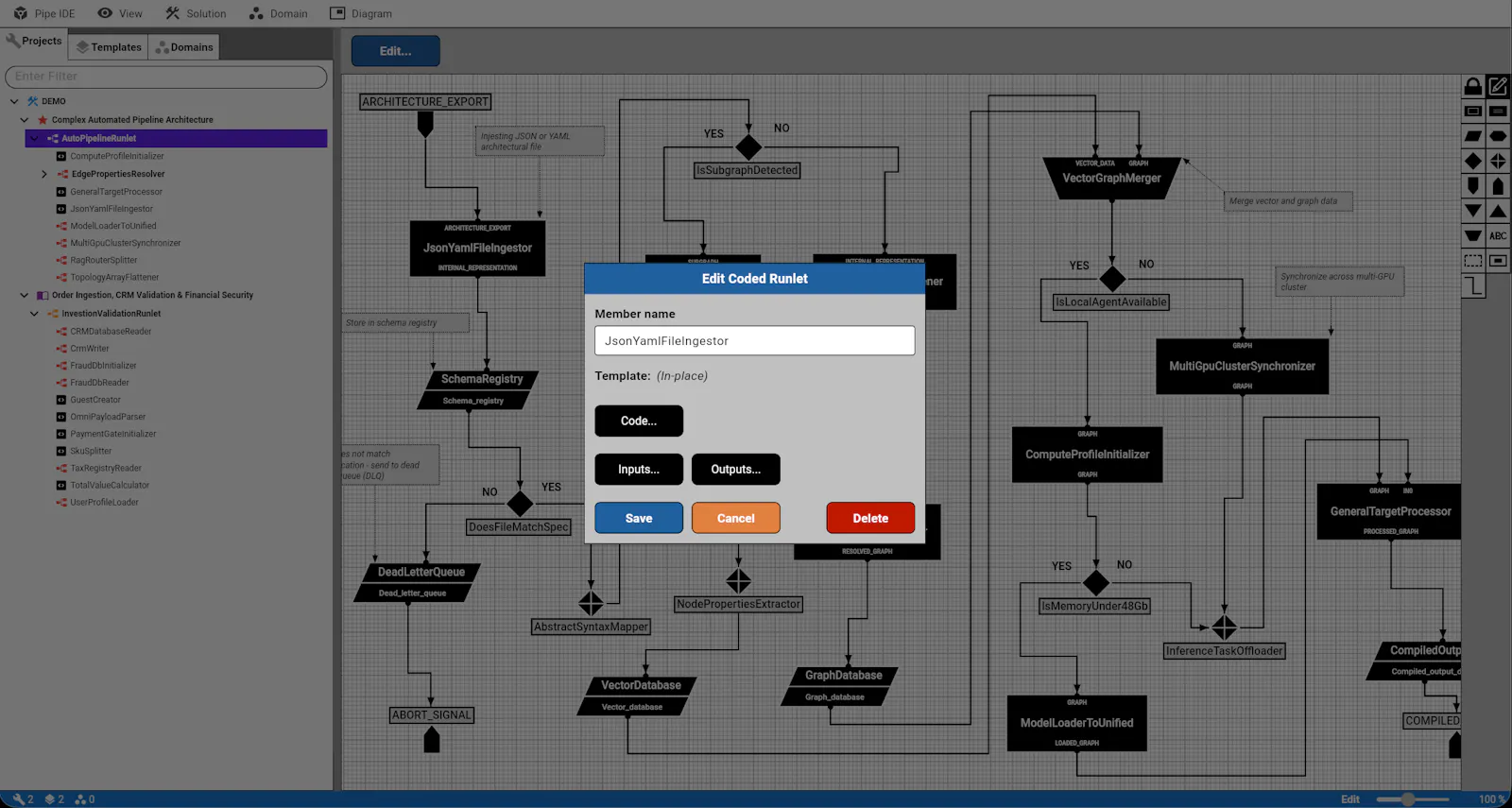This screenshot has width=1512, height=808.
Task: Choose the solid diamond decision shape
Action: click(1472, 161)
